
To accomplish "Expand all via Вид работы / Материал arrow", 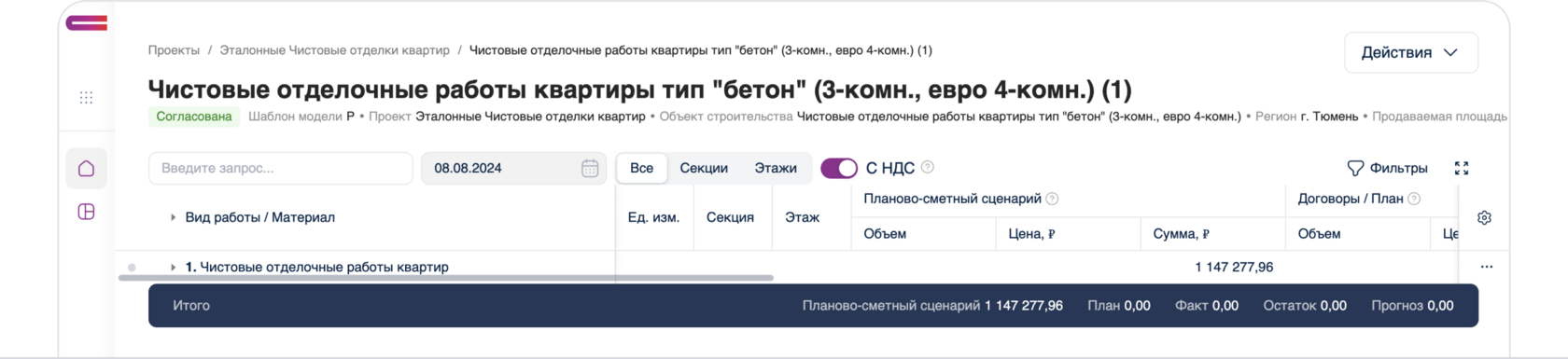I will [x=173, y=217].
